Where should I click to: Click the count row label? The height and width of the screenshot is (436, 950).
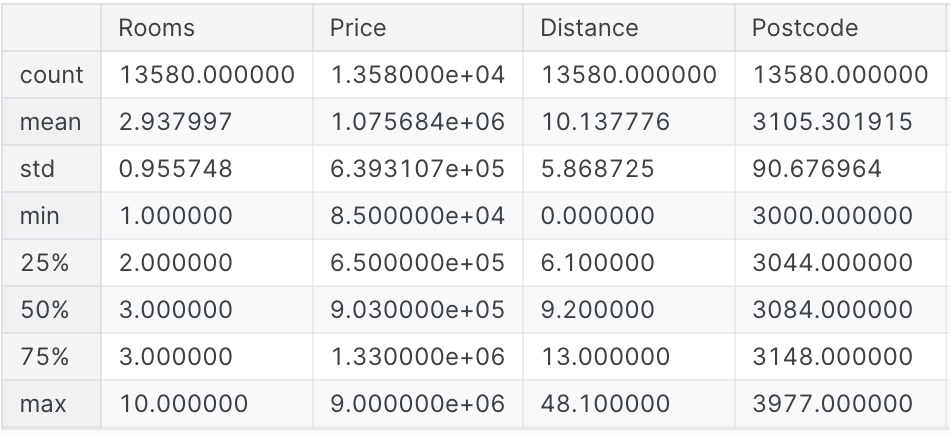point(52,75)
